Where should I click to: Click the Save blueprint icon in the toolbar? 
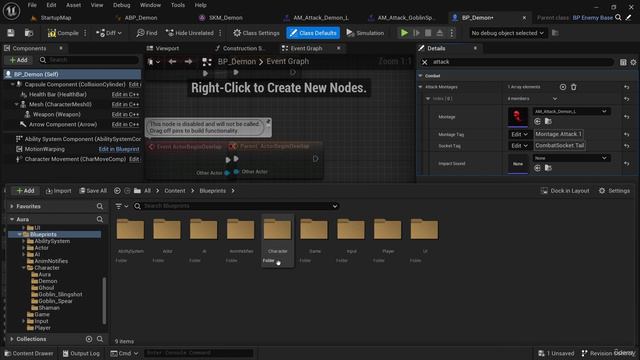11,33
